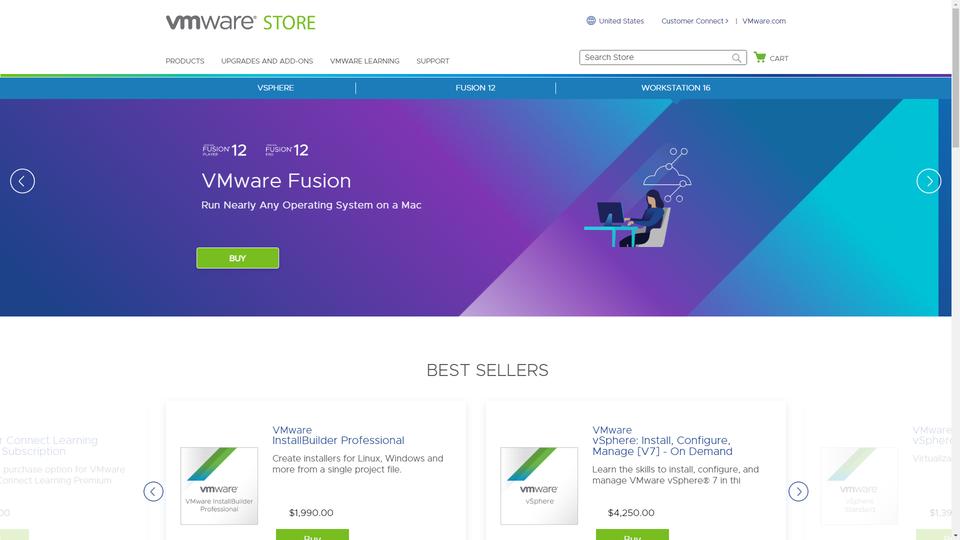Buy vSphere Install Configure Manage course
Screen dimensions: 960x540
pyautogui.click(x=632, y=534)
